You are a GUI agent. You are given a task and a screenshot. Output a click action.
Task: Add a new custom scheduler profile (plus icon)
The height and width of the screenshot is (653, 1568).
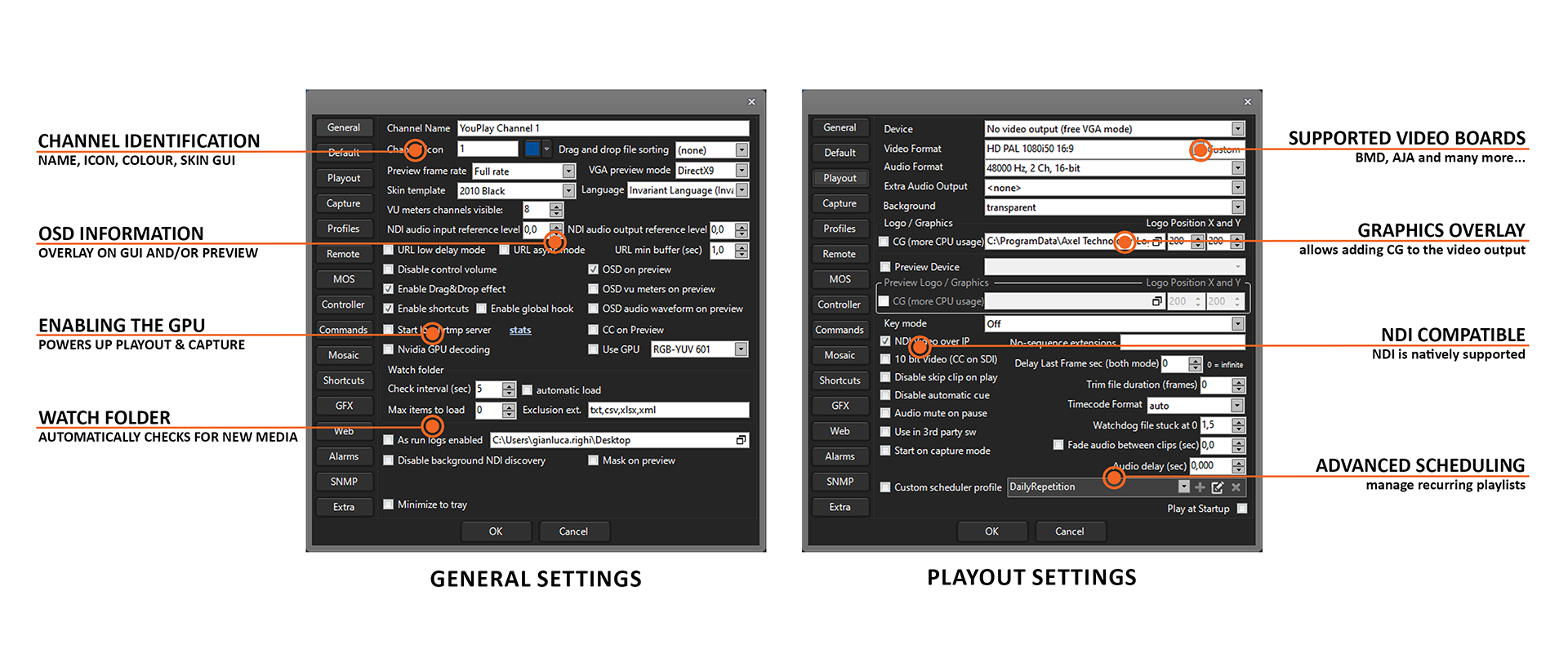[x=1200, y=487]
